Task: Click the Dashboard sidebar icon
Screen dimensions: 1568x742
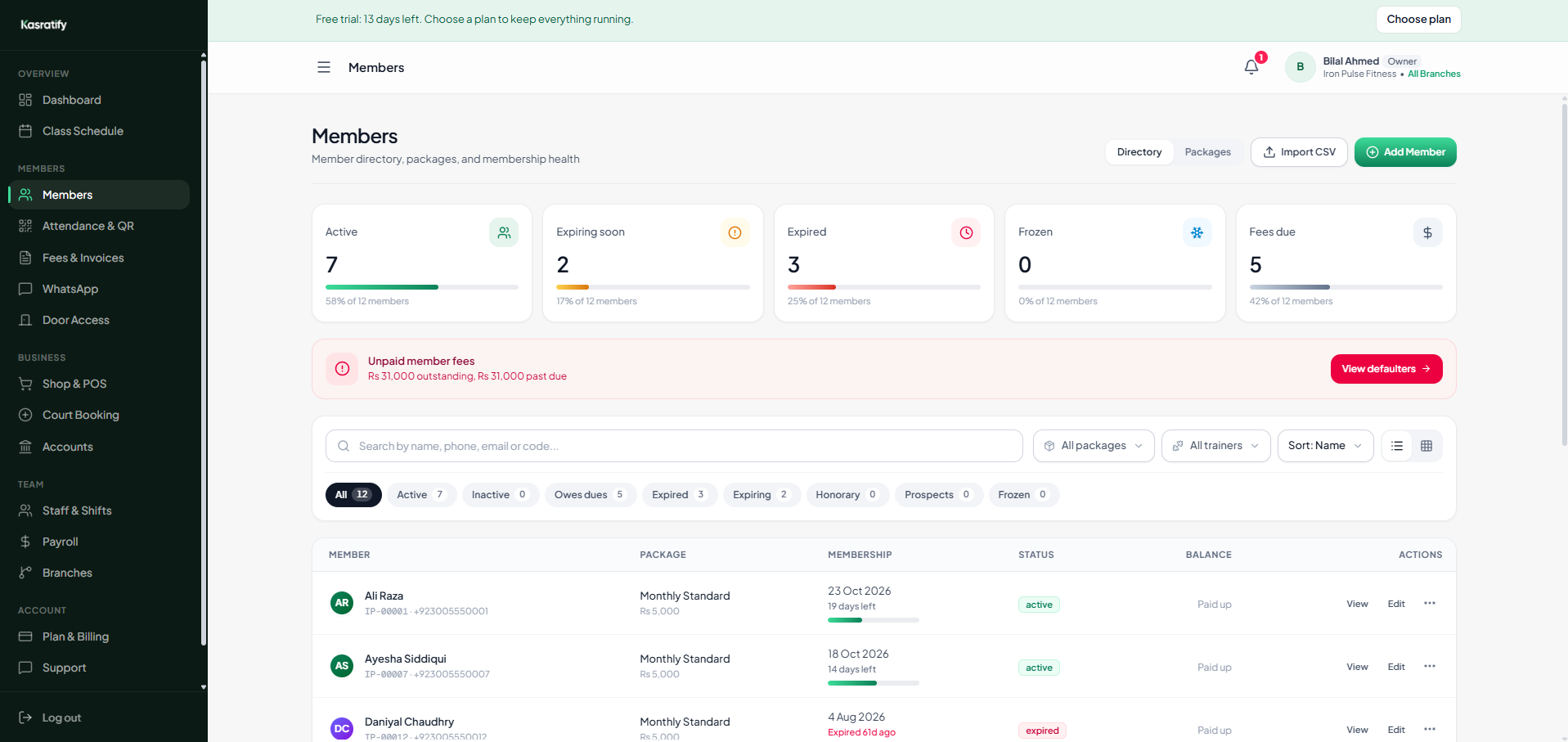Action: [x=25, y=100]
